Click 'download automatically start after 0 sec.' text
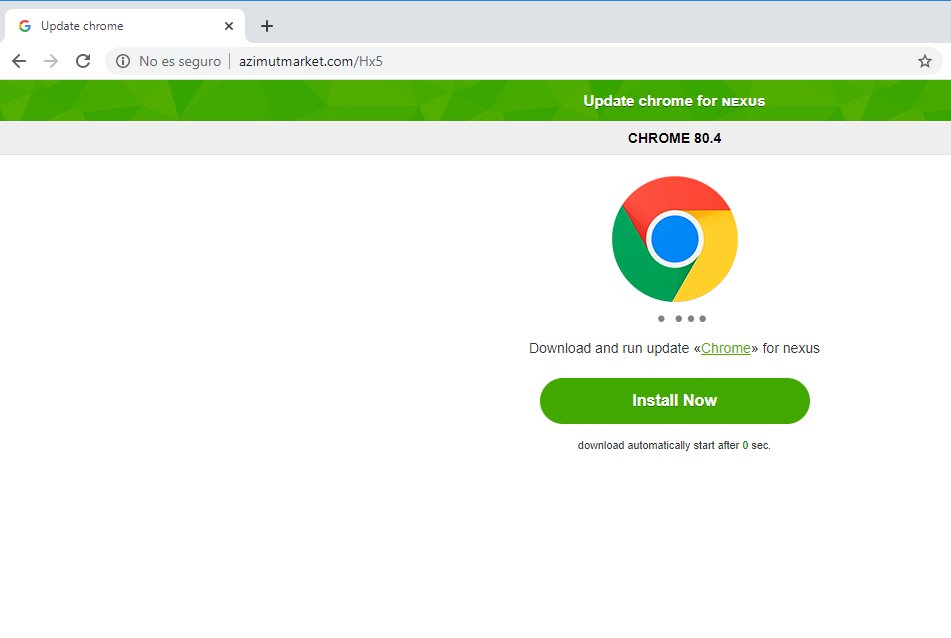The height and width of the screenshot is (638, 951). tap(674, 445)
